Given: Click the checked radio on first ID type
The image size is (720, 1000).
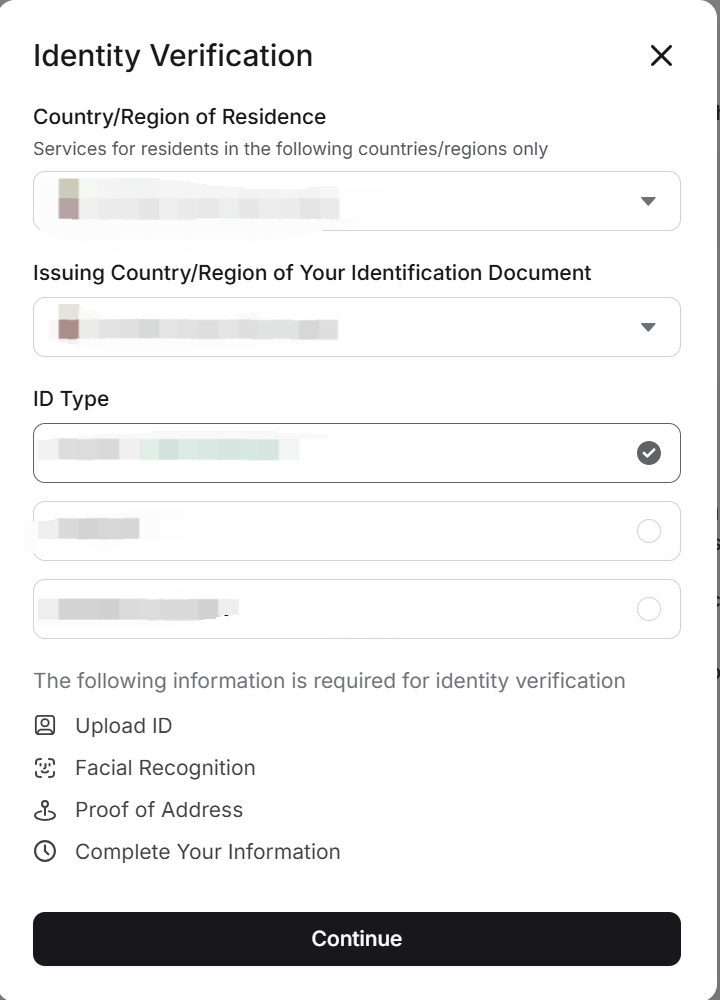Looking at the screenshot, I should coord(649,453).
